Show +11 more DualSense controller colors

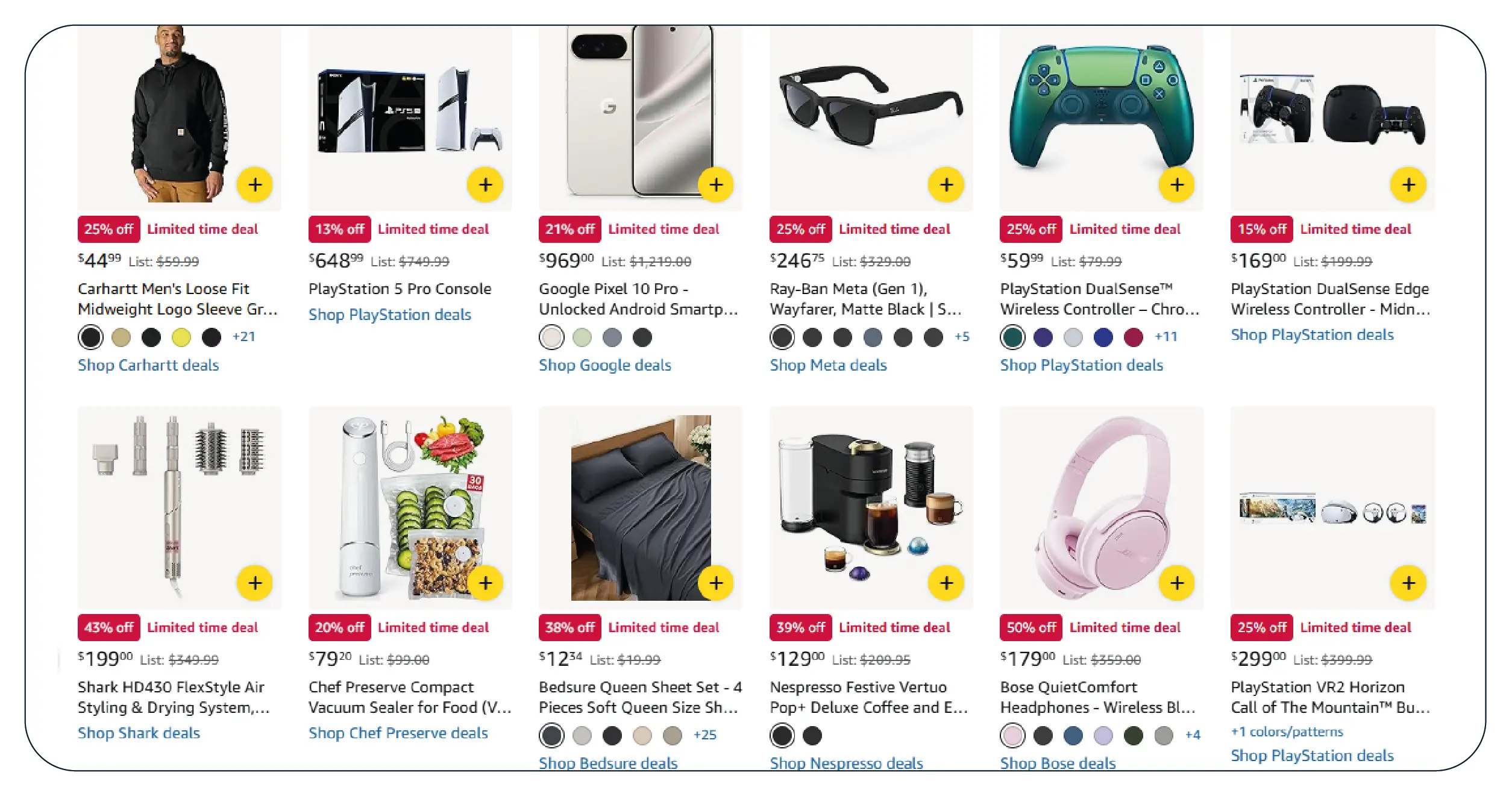(1165, 337)
